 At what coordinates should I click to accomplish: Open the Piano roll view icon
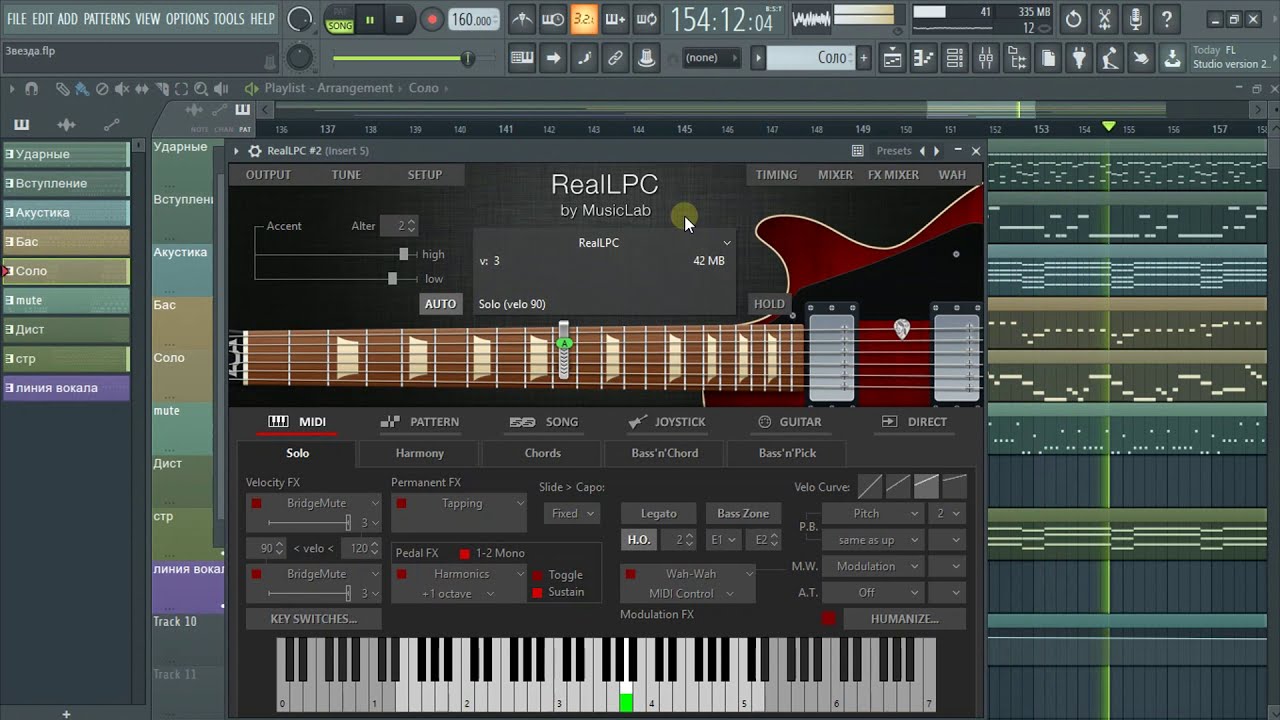click(923, 58)
